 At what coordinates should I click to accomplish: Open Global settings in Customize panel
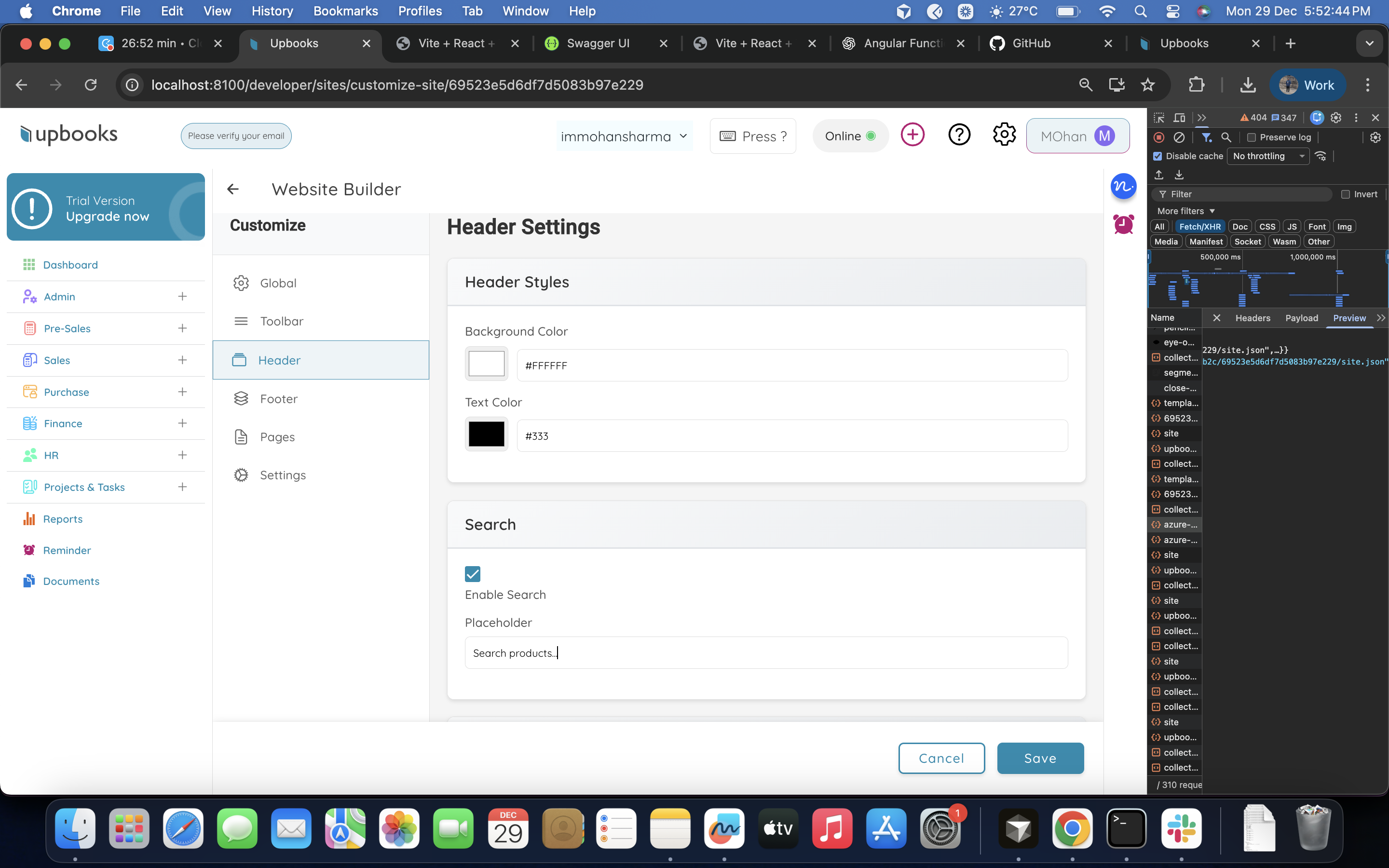point(278,283)
